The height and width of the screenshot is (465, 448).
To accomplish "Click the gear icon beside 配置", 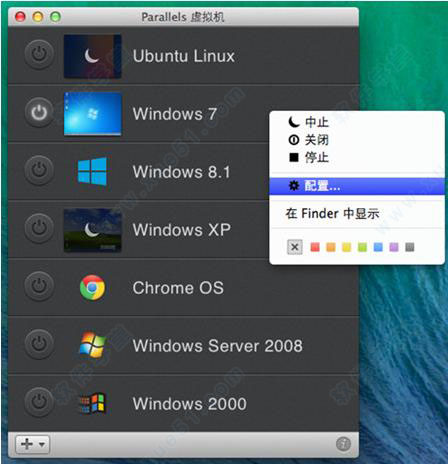I will pyautogui.click(x=294, y=185).
